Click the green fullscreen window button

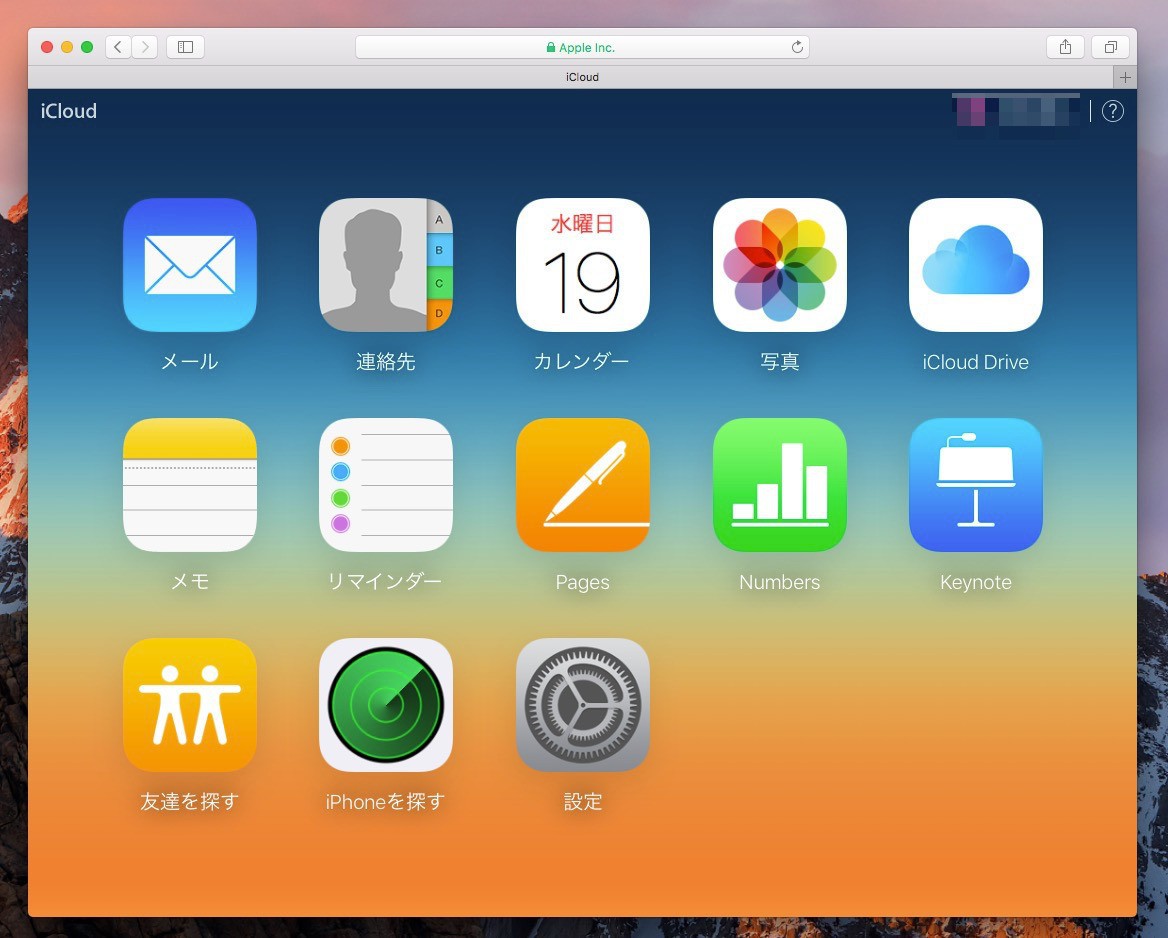pyautogui.click(x=87, y=47)
